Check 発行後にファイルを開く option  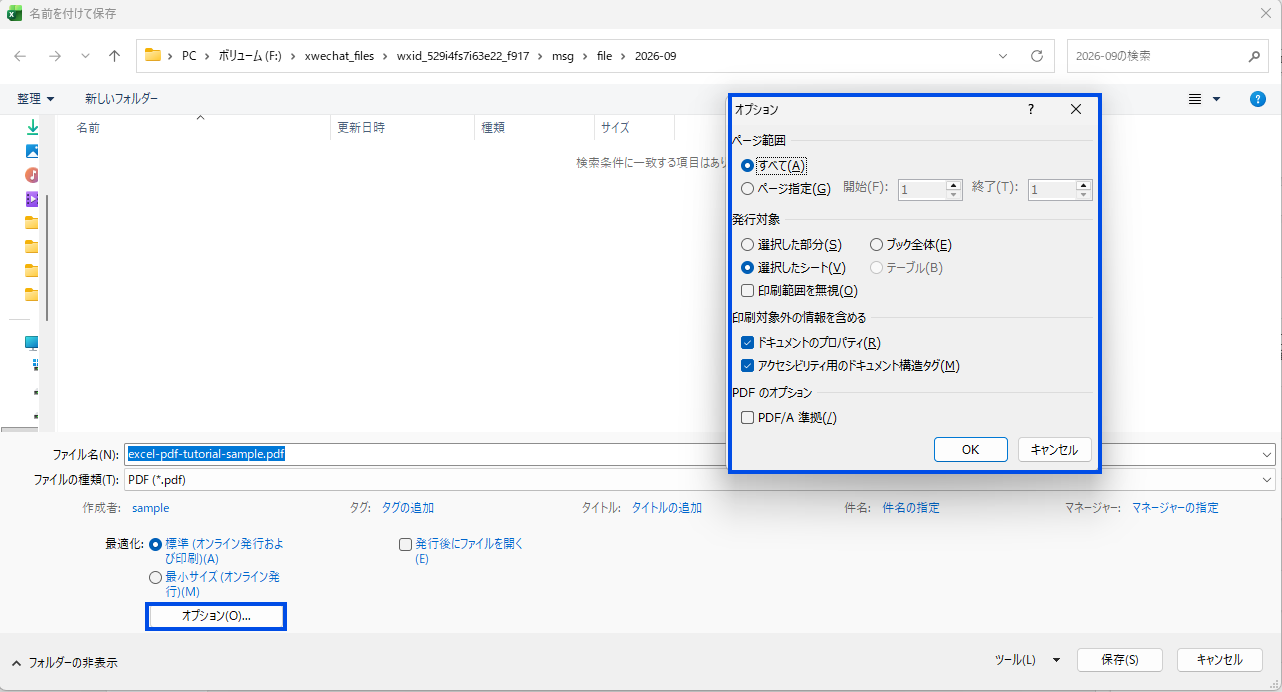click(405, 545)
